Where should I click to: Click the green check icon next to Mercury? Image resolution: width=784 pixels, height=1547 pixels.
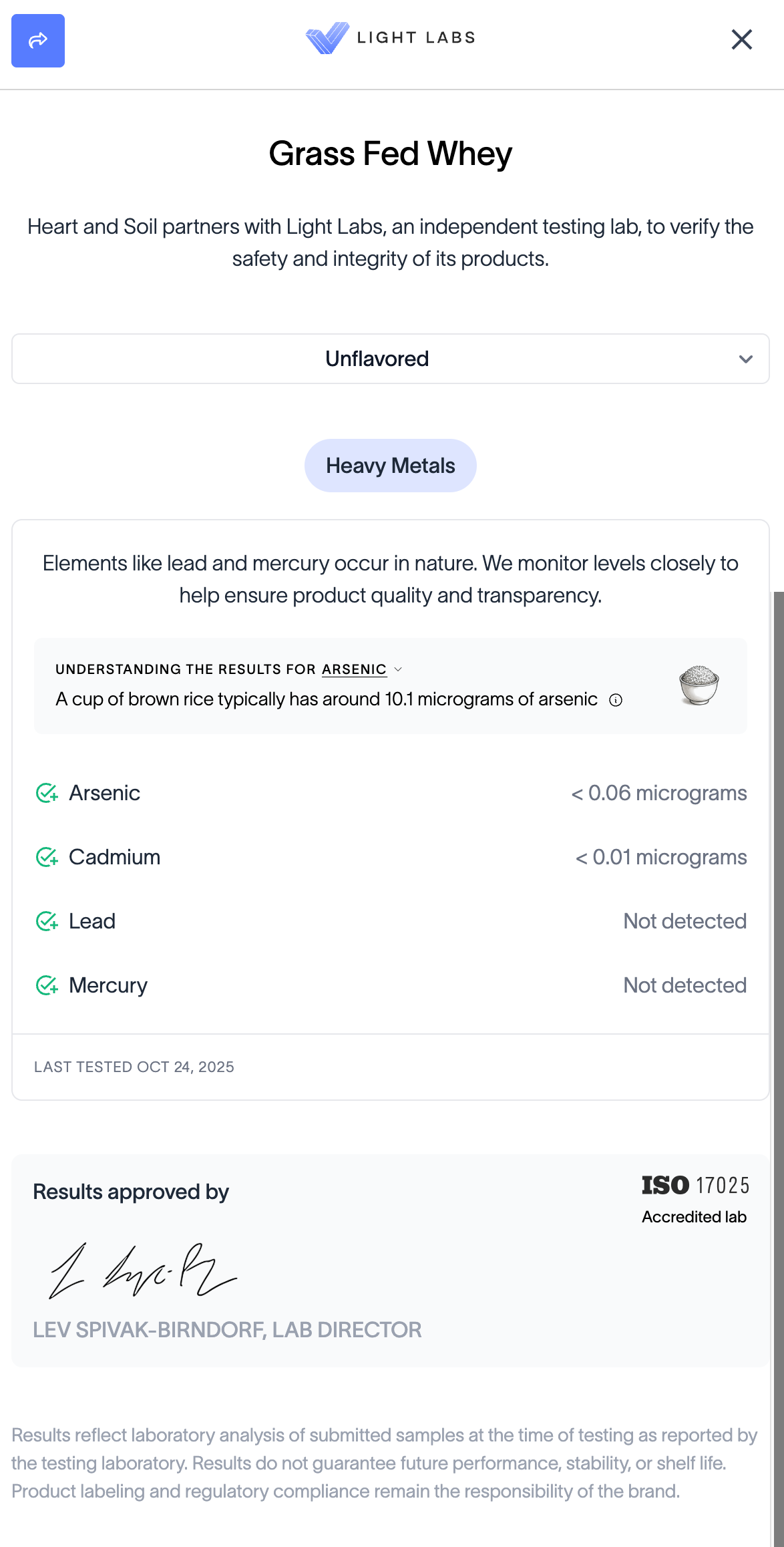pyautogui.click(x=47, y=985)
